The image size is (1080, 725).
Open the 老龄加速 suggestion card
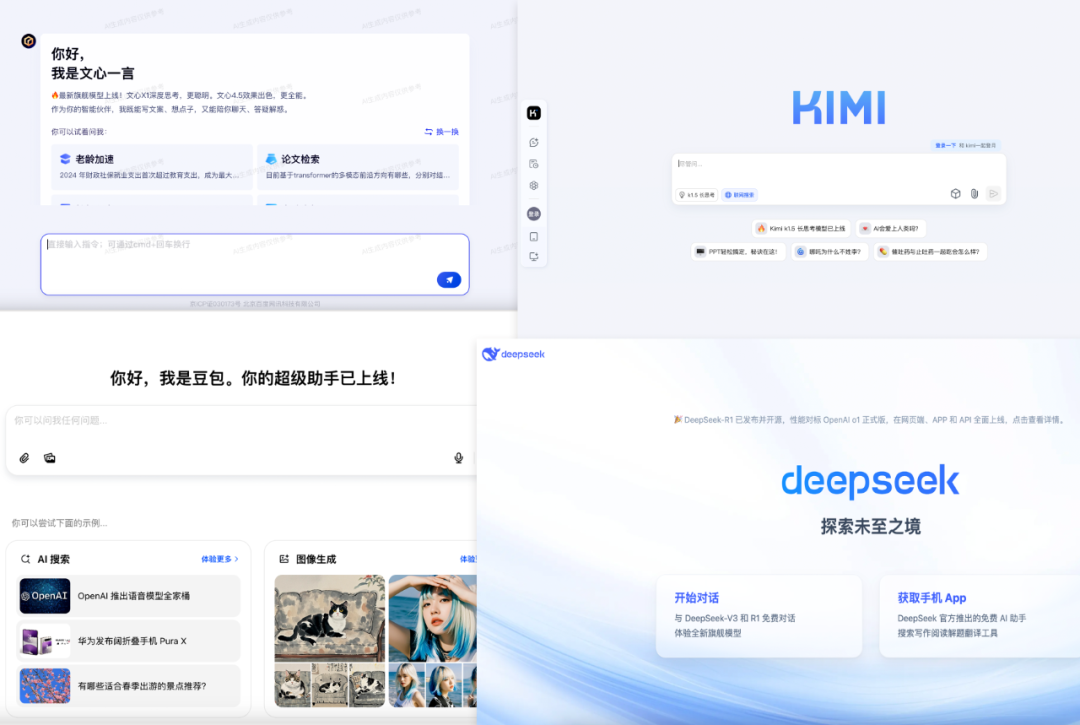pos(152,167)
